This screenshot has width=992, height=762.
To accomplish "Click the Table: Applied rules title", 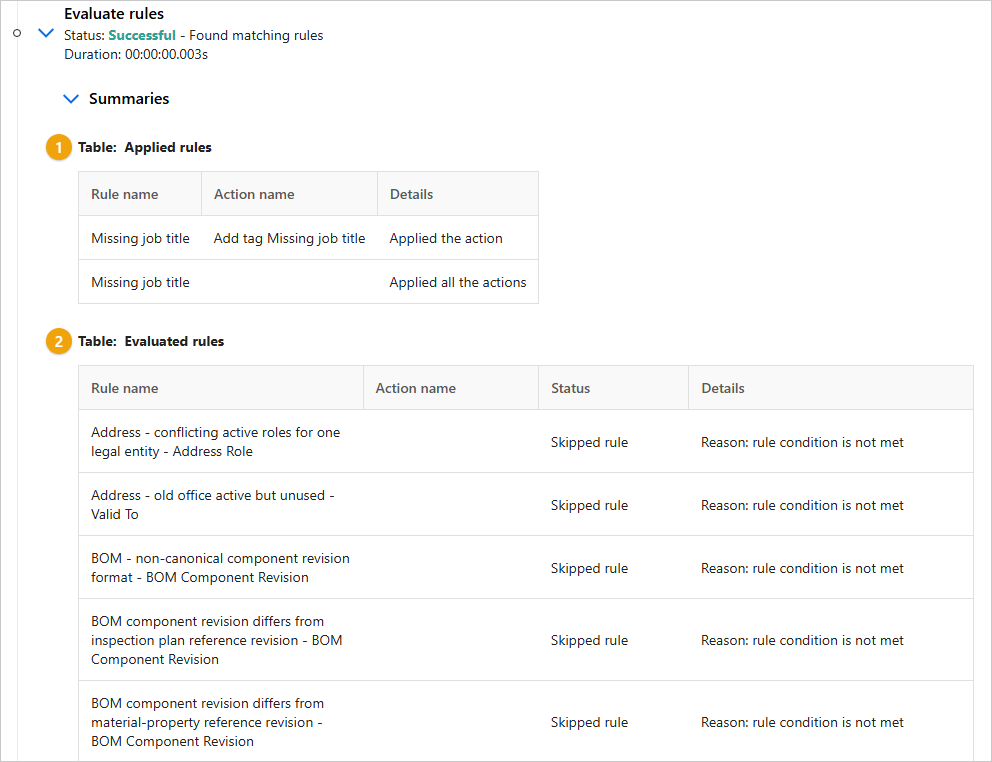I will [x=145, y=147].
